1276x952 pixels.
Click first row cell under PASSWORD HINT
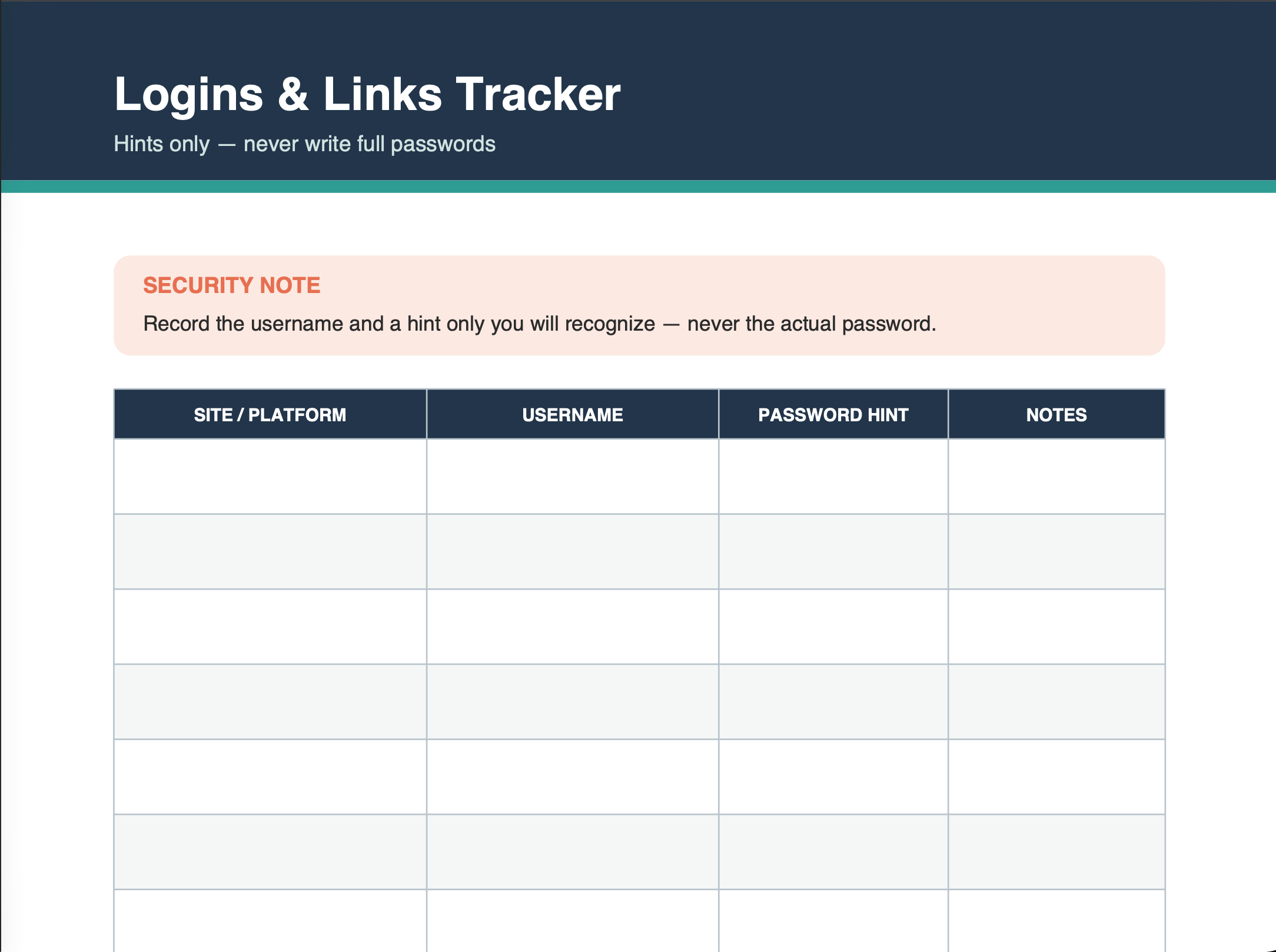[x=833, y=477]
